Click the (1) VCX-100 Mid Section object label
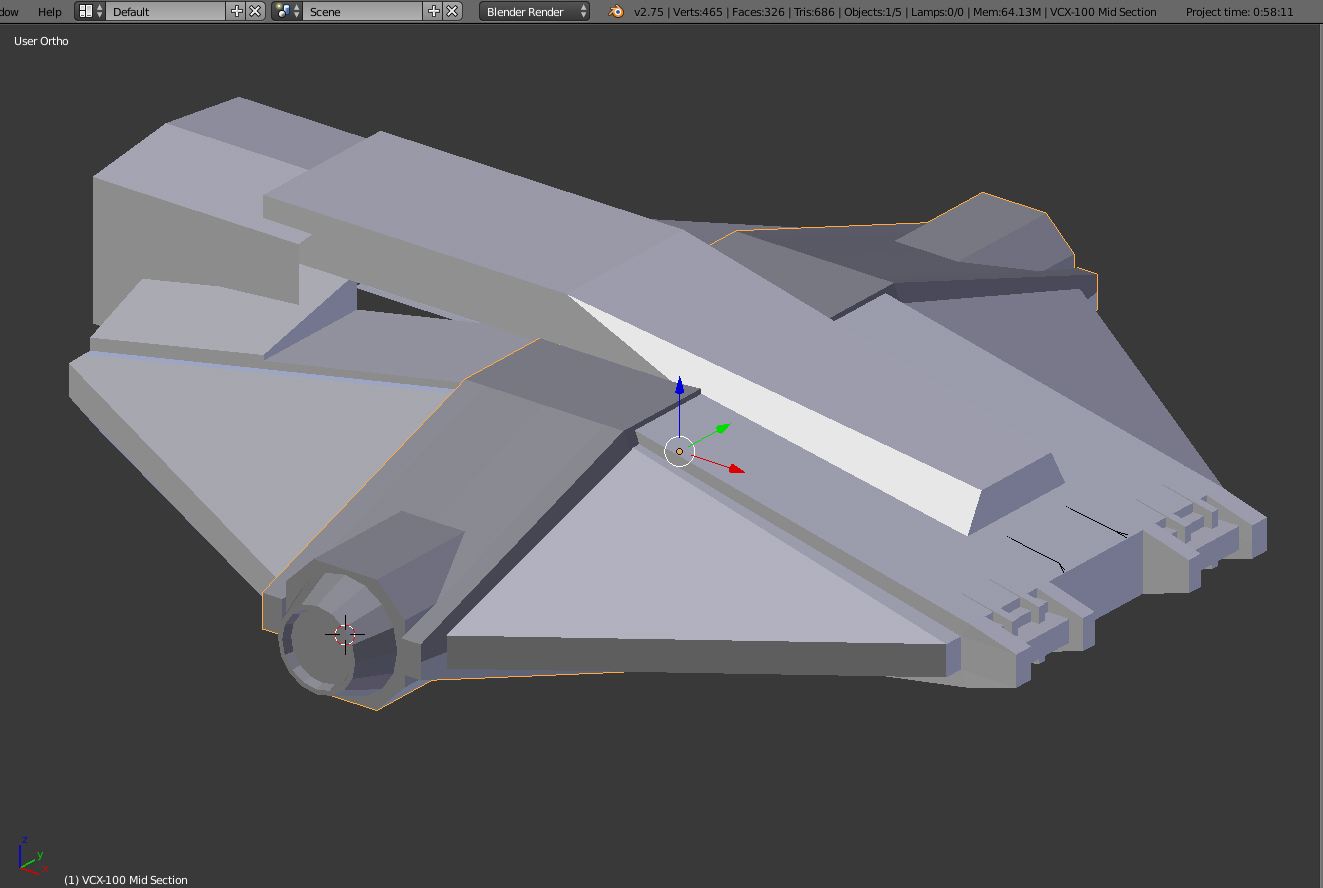Image resolution: width=1323 pixels, height=888 pixels. (x=126, y=880)
